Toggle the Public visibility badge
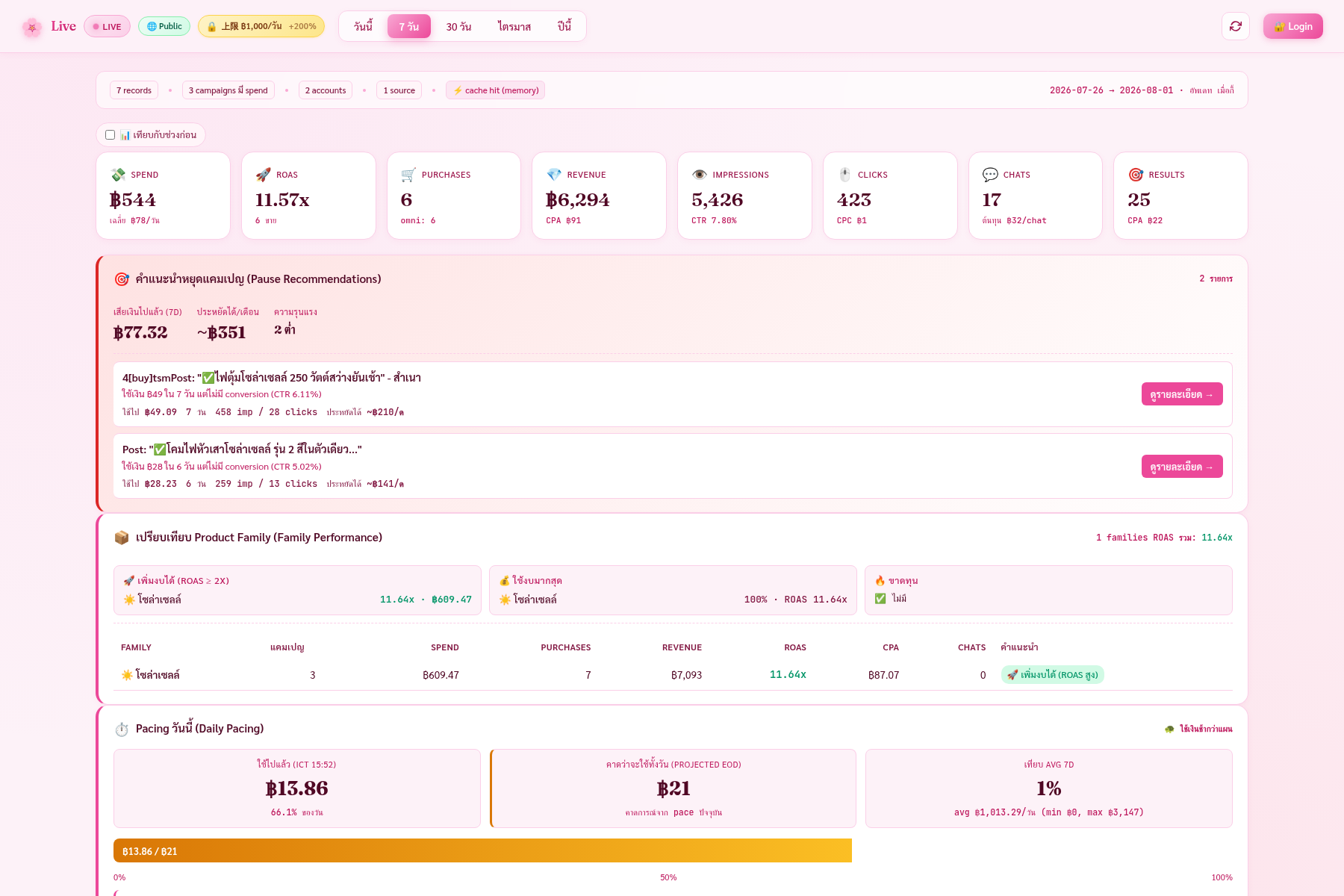This screenshot has width=1344, height=896. (x=164, y=26)
